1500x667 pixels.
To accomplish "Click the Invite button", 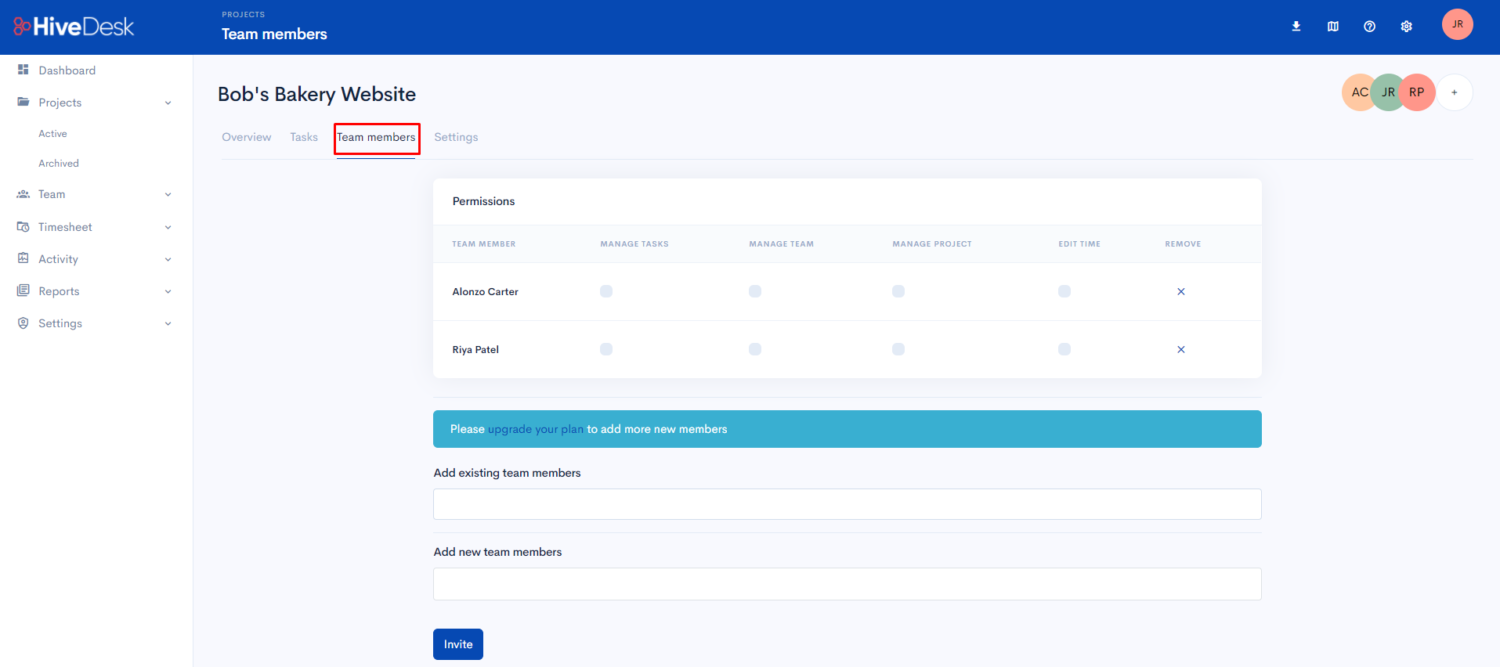I will tap(458, 644).
